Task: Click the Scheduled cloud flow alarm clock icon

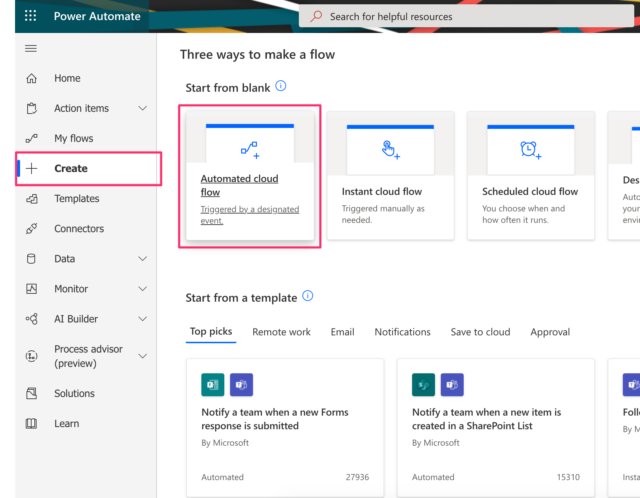Action: (531, 150)
